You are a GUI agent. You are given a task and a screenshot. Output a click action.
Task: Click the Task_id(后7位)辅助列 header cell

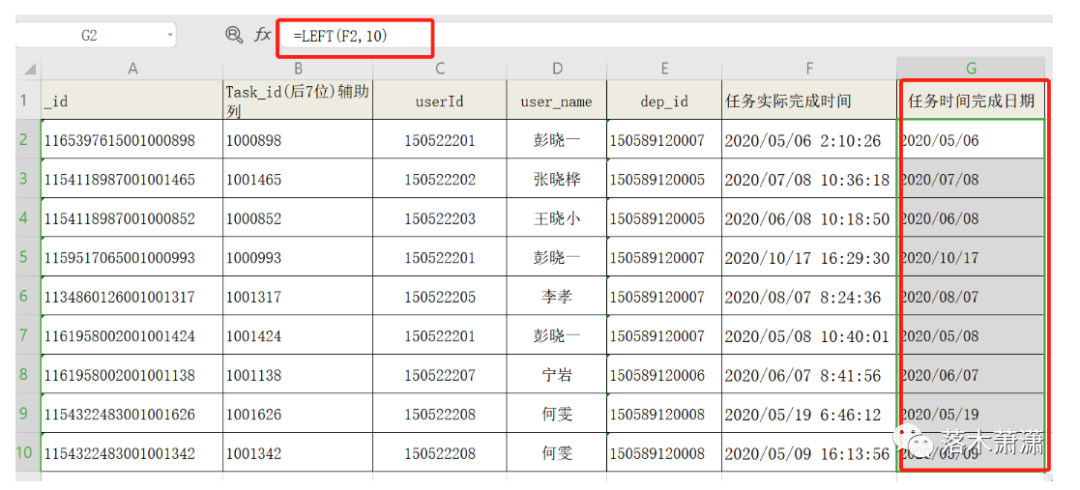coord(298,101)
